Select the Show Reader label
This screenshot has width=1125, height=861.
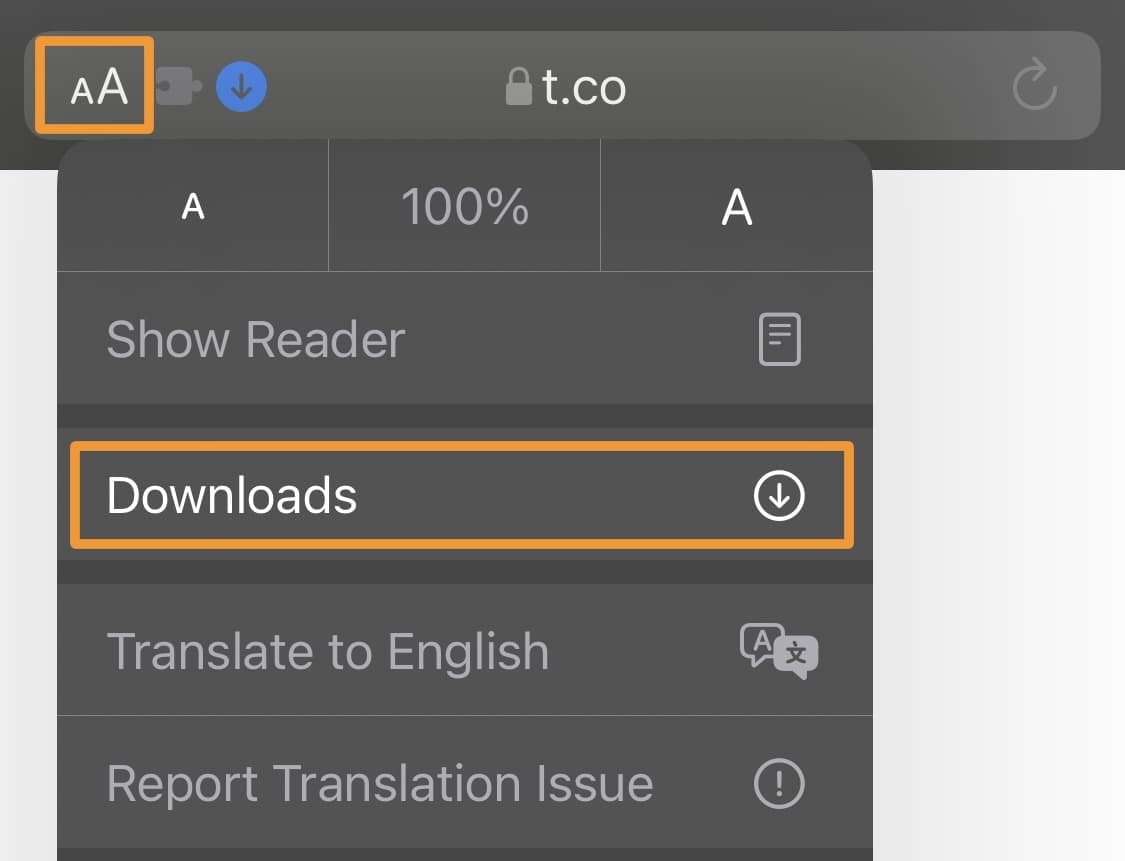pos(255,340)
